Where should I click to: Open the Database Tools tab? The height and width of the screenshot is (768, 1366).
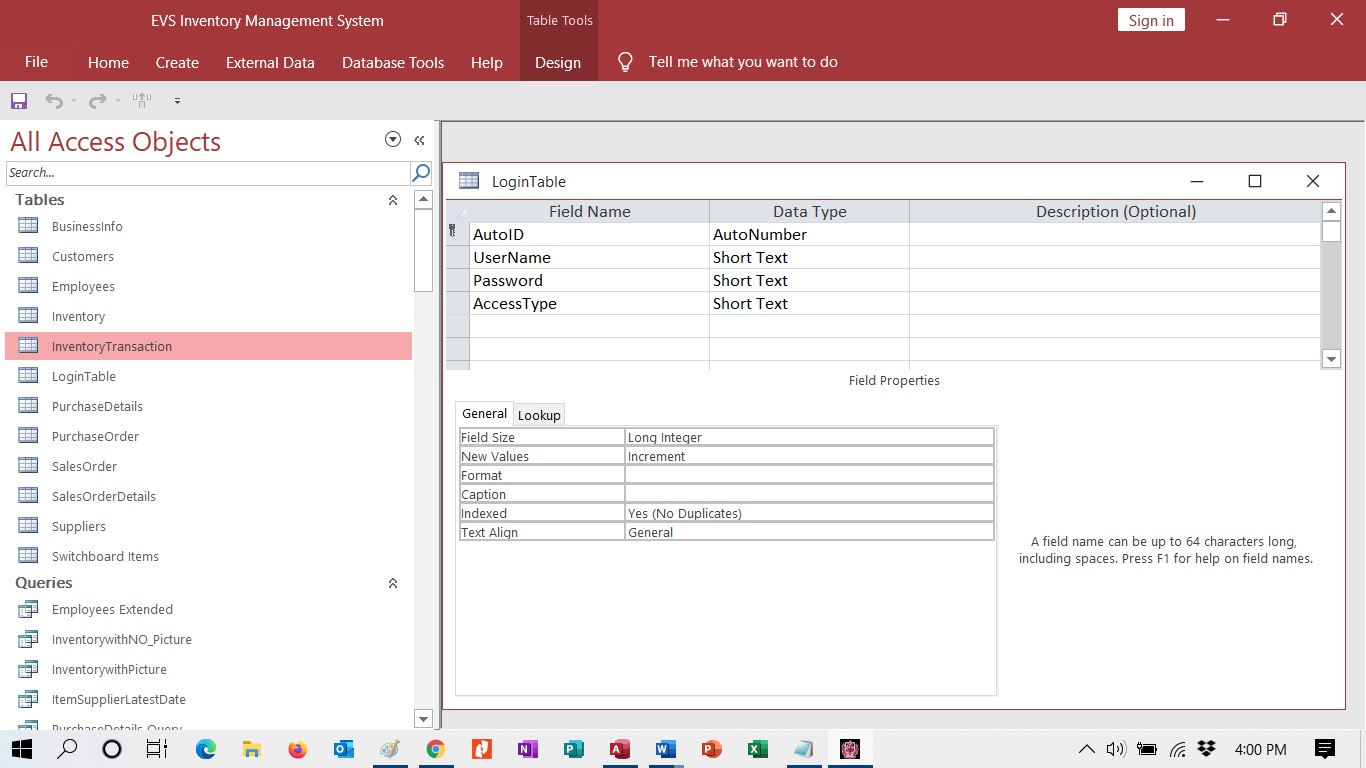coord(393,62)
